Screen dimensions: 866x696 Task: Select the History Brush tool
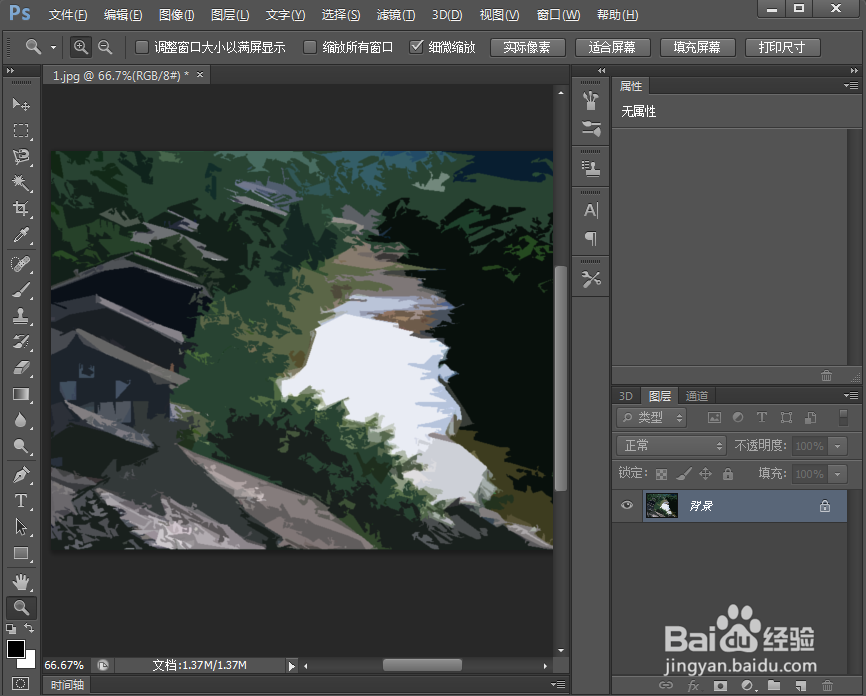point(21,342)
